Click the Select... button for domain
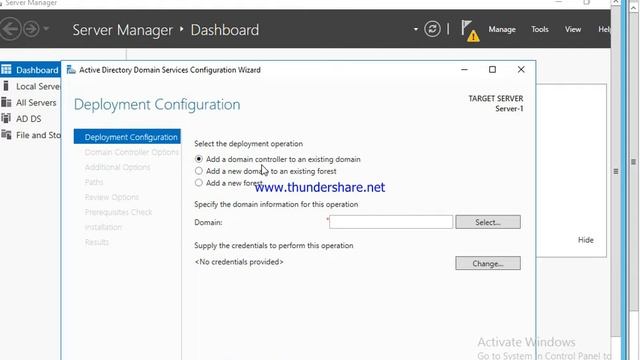This screenshot has height=360, width=640. click(488, 222)
